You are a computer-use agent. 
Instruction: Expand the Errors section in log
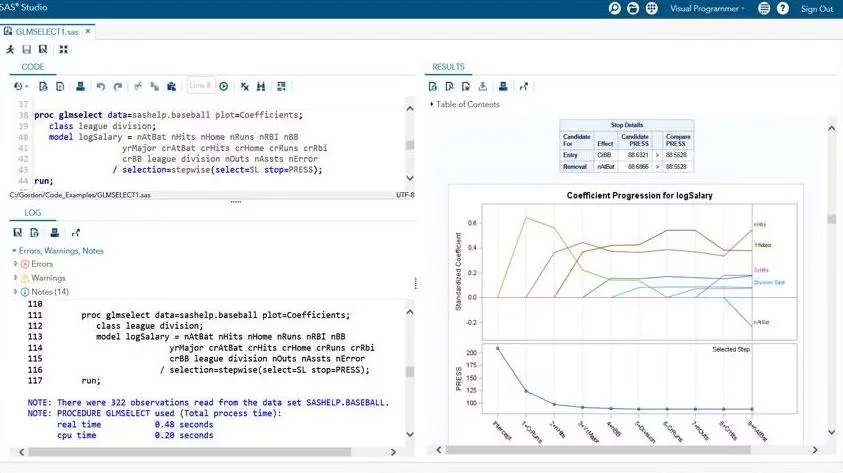(x=15, y=264)
